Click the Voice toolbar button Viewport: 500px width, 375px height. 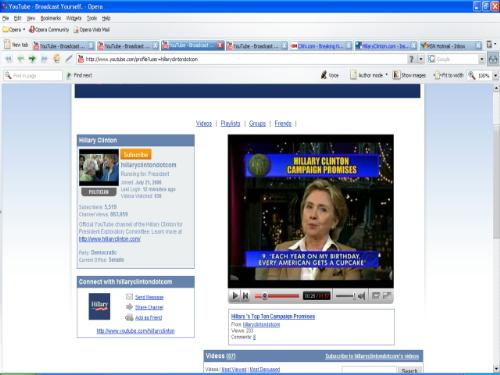tap(329, 75)
